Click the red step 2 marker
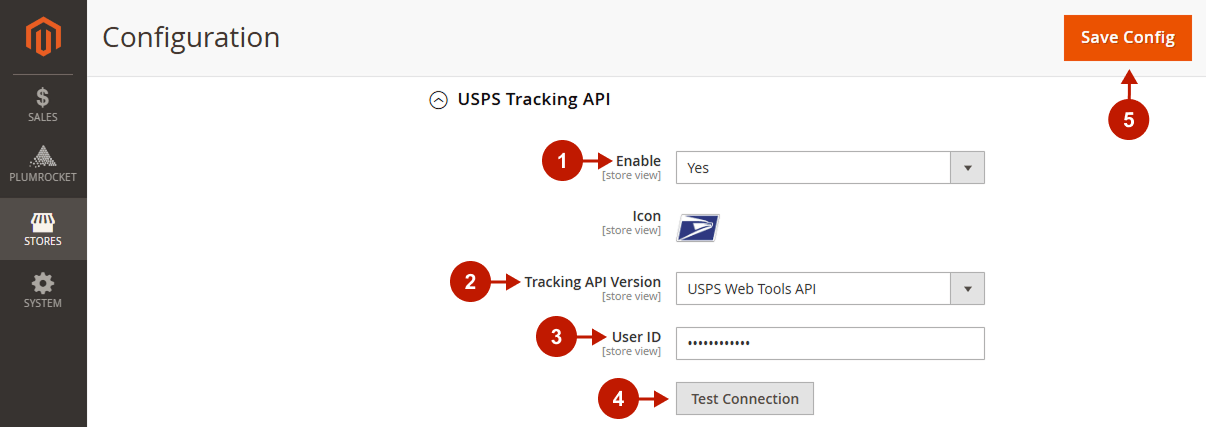Image resolution: width=1206 pixels, height=427 pixels. (470, 282)
